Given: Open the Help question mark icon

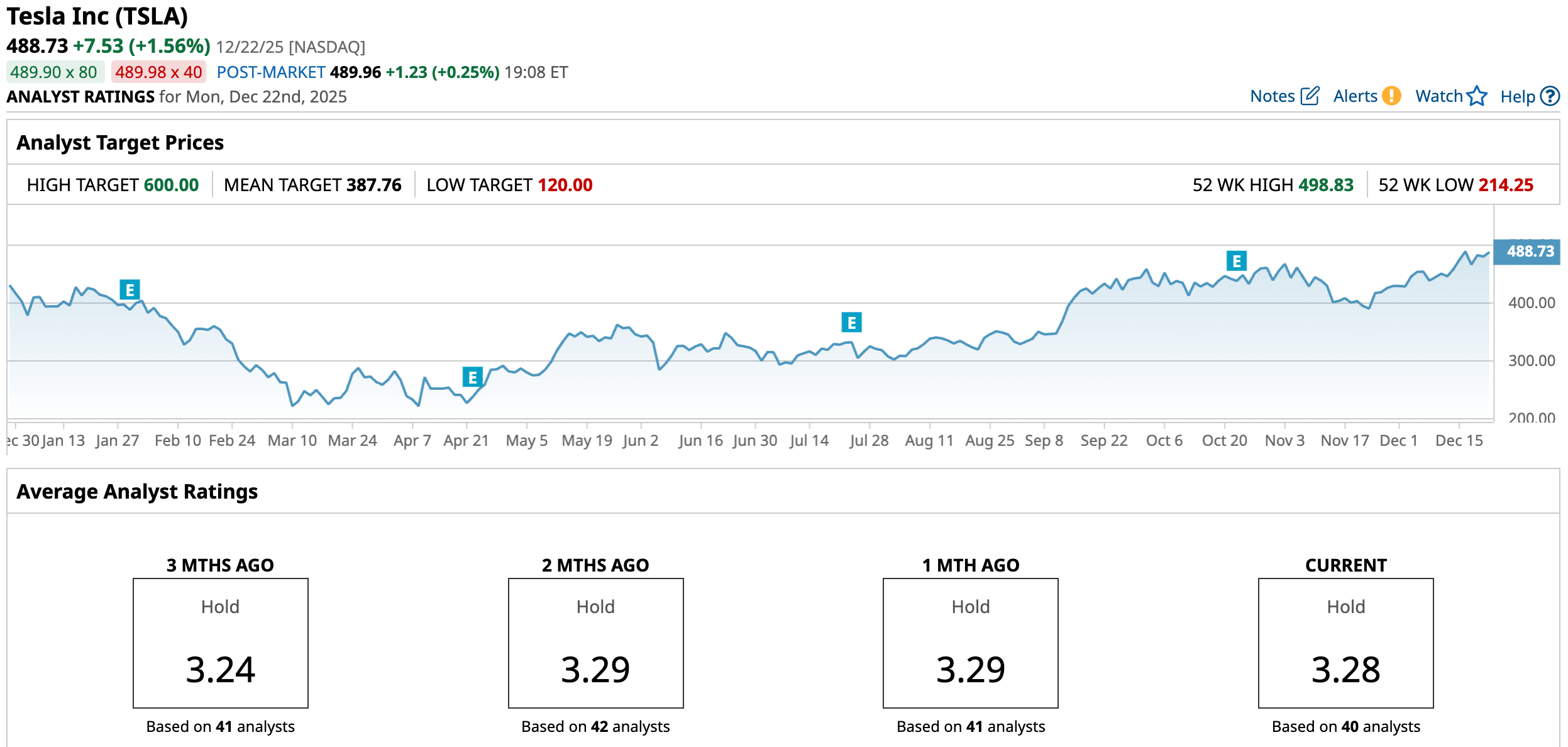Looking at the screenshot, I should [1550, 96].
